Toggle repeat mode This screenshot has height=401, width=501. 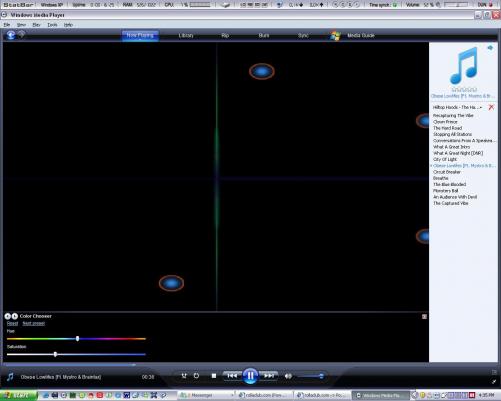[196, 376]
